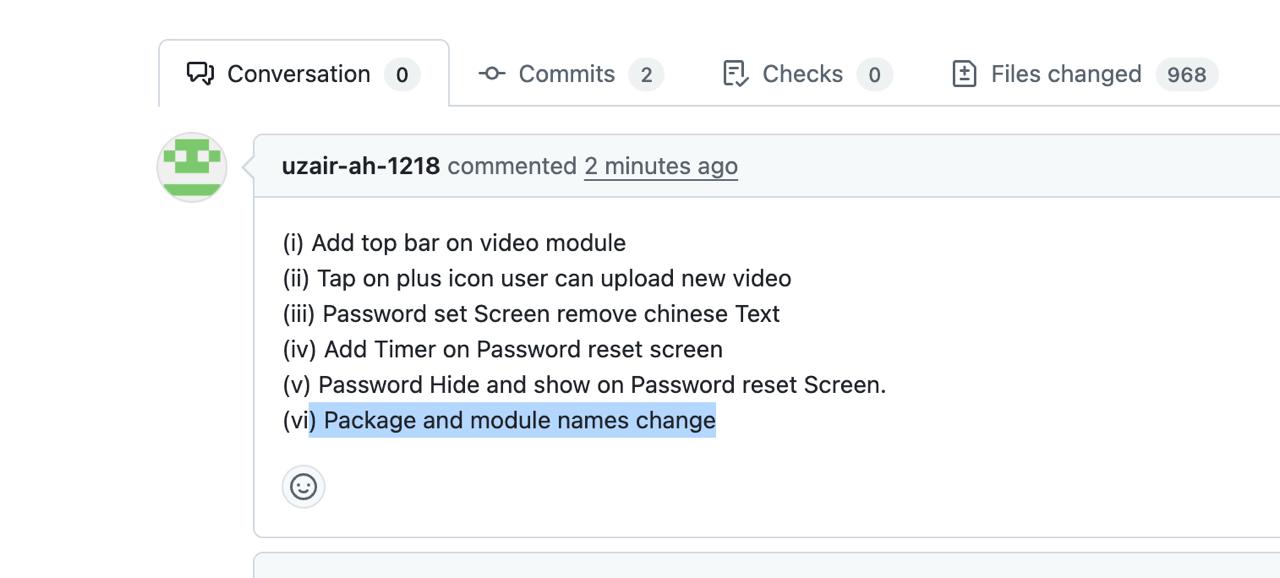Viewport: 1280px width, 578px height.
Task: Switch to the Conversation tab
Action: pyautogui.click(x=298, y=74)
